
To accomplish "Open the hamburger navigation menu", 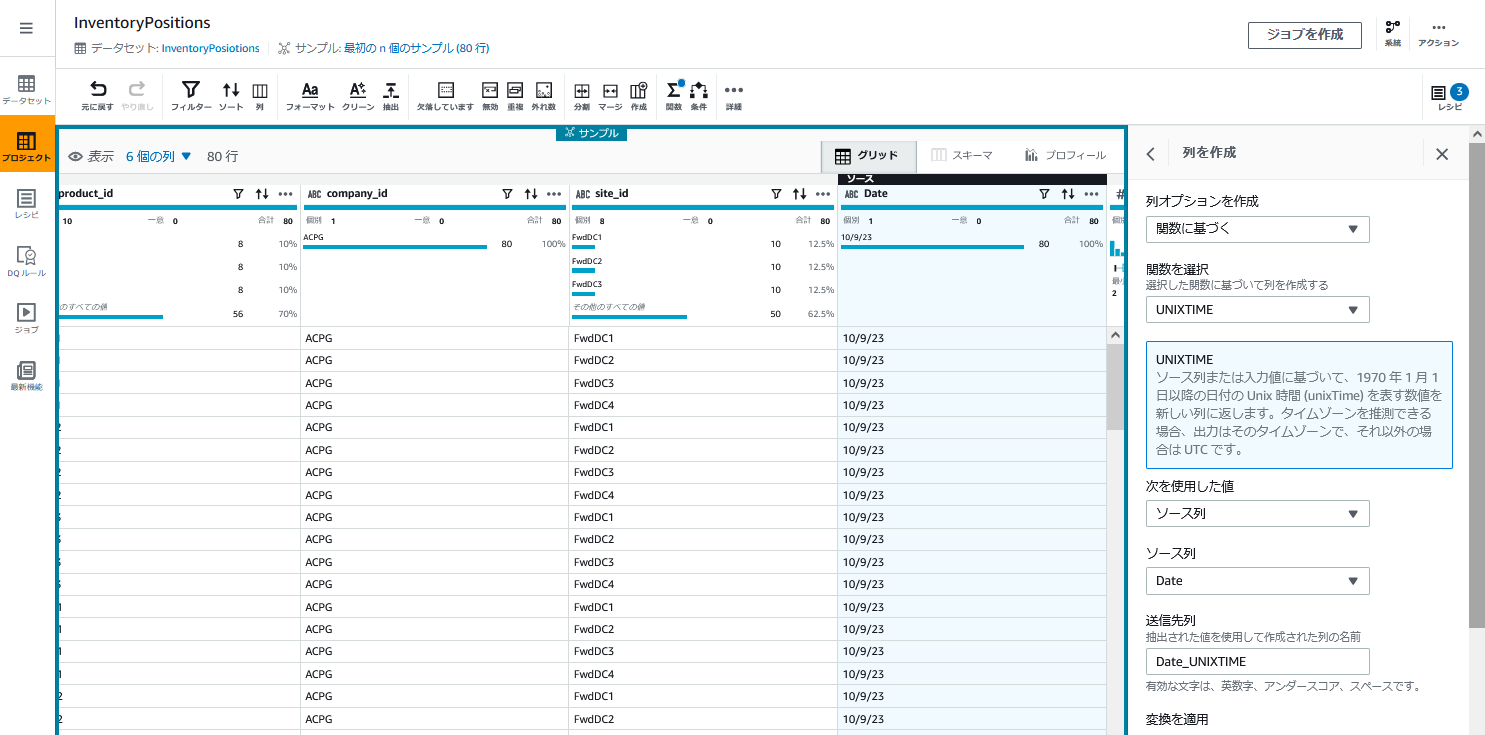I will 26,28.
